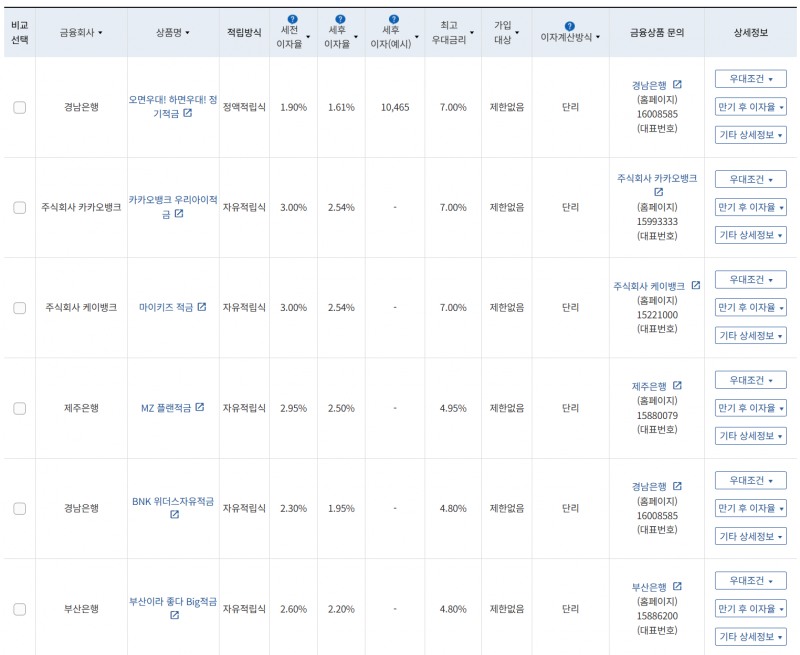The width and height of the screenshot is (800, 655).
Task: Click external icon beside 부산은행 homepage link
Action: 678,586
